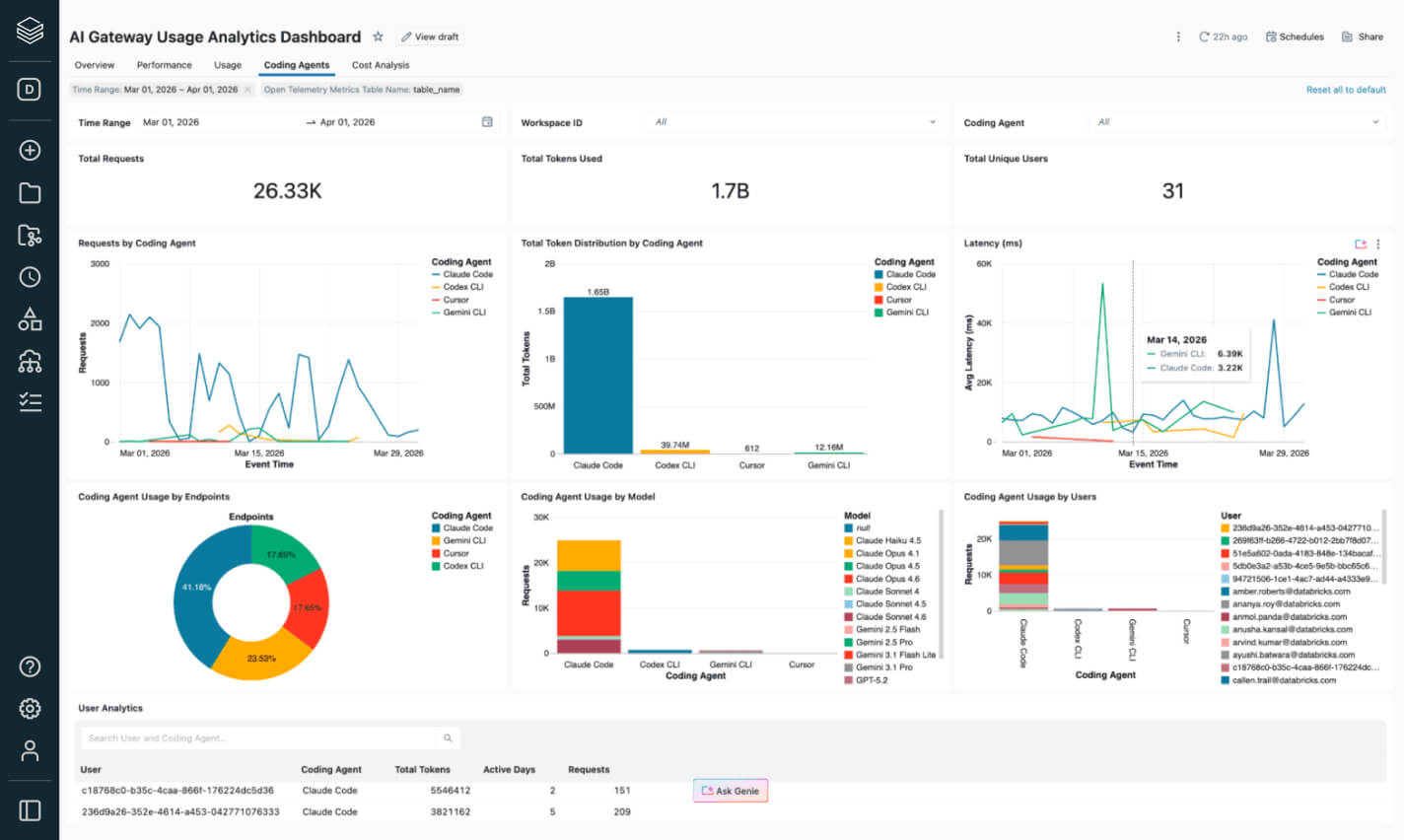Expand the Workspace ID dropdown
The width and height of the screenshot is (1404, 840).
795,122
